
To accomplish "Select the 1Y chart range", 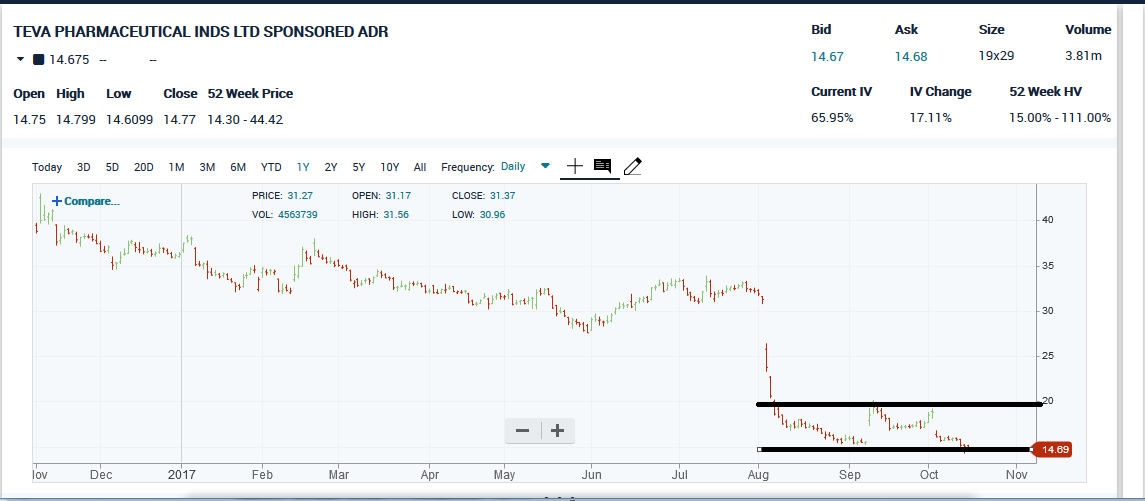I will coord(303,167).
